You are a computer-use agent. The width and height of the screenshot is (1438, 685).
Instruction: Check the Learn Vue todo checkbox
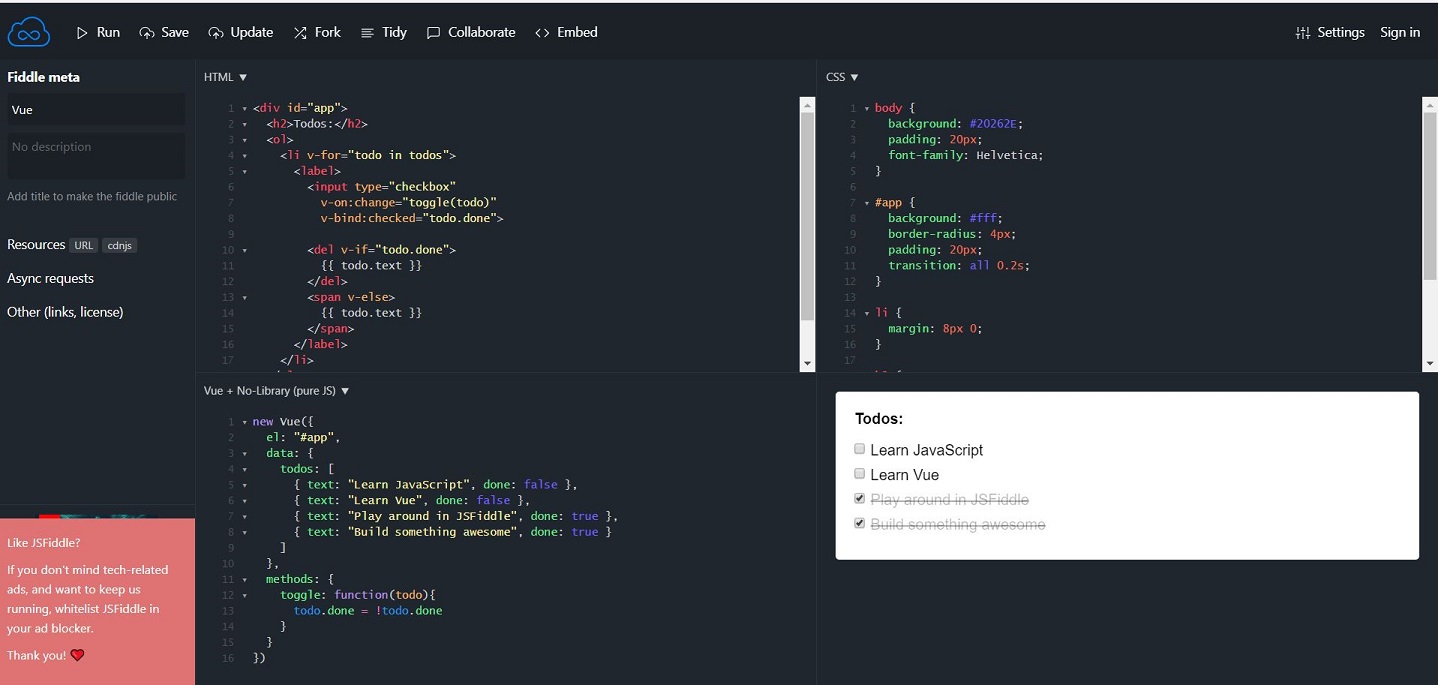click(x=859, y=474)
